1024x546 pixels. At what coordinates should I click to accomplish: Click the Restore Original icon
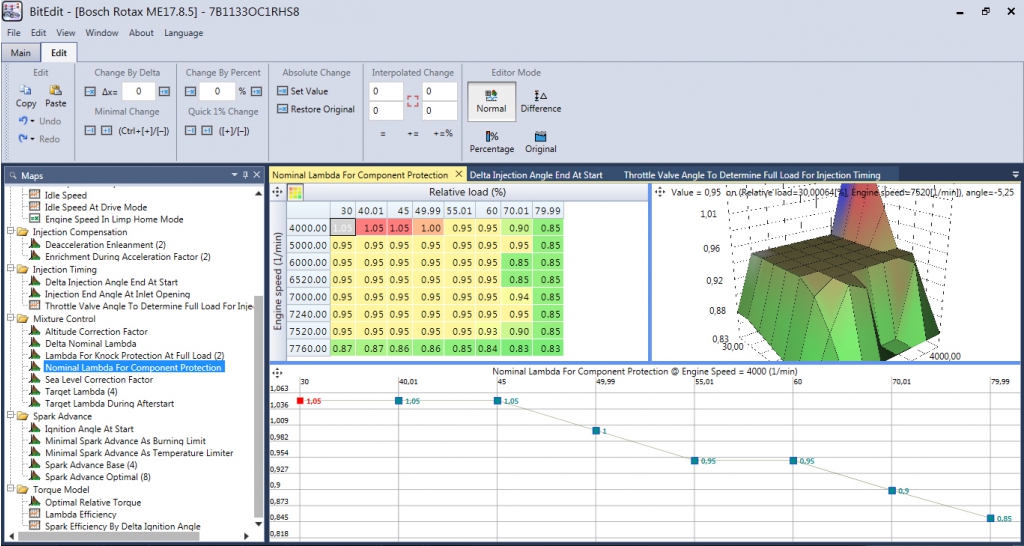(282, 109)
